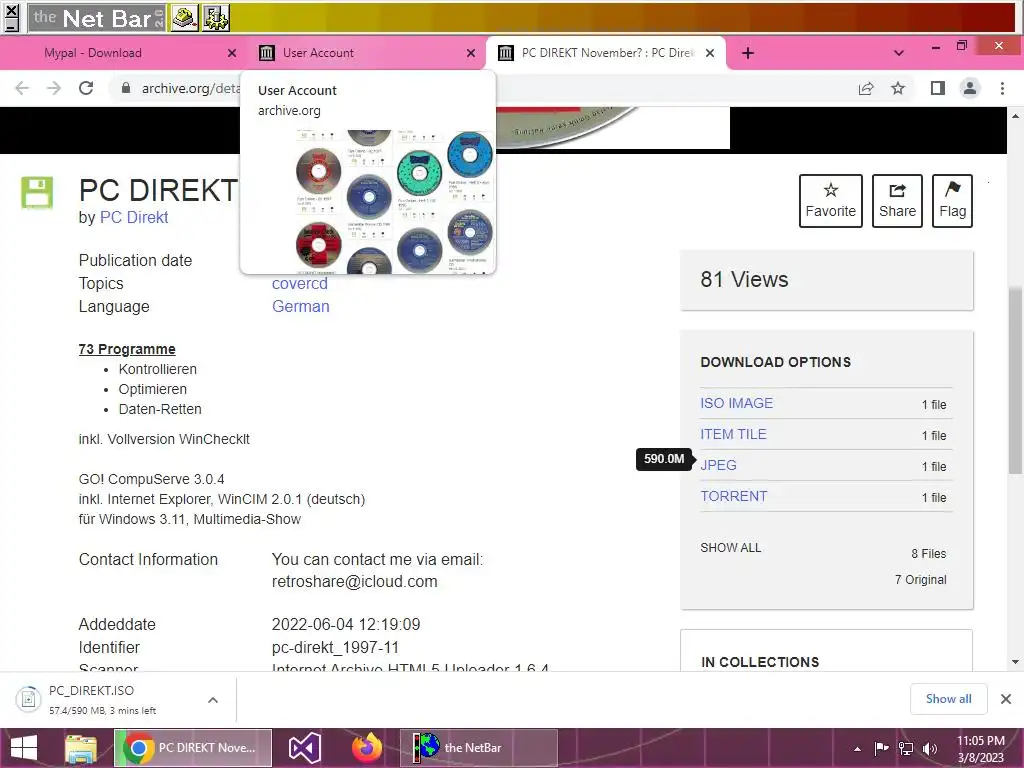Download the TORRENT file
Screen dimensions: 1024x768
[x=734, y=496]
